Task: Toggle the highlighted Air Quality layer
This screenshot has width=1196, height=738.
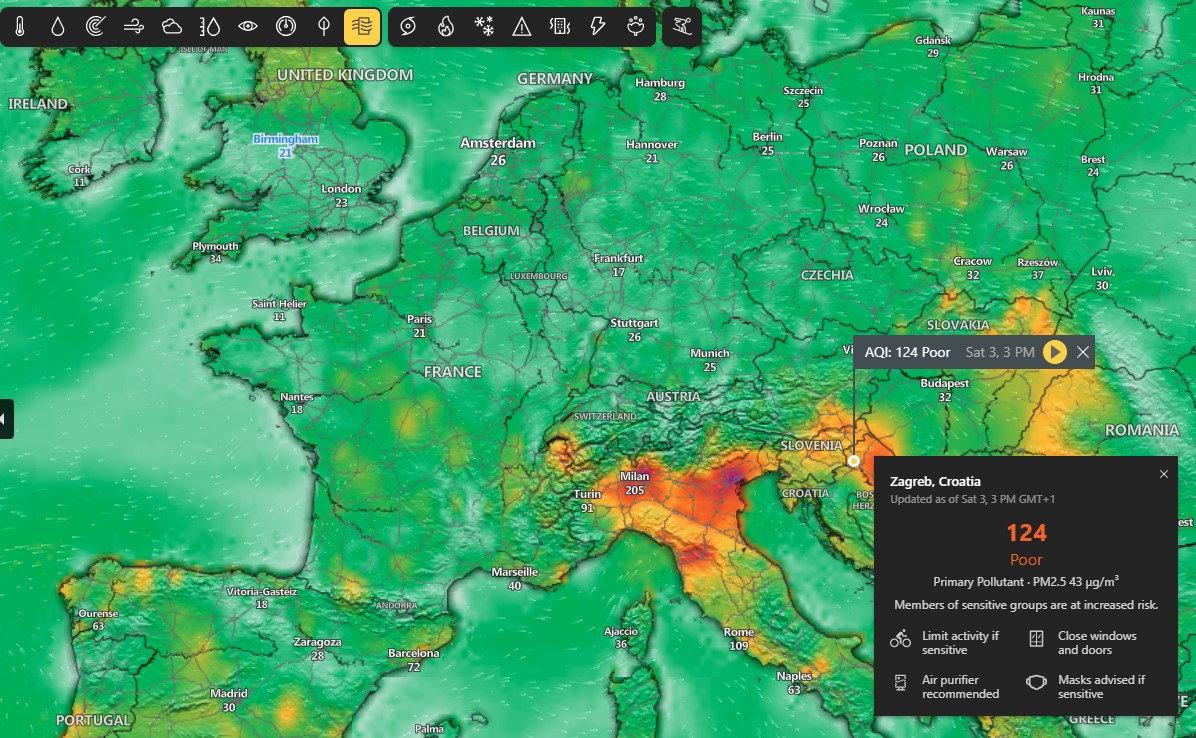Action: [362, 27]
